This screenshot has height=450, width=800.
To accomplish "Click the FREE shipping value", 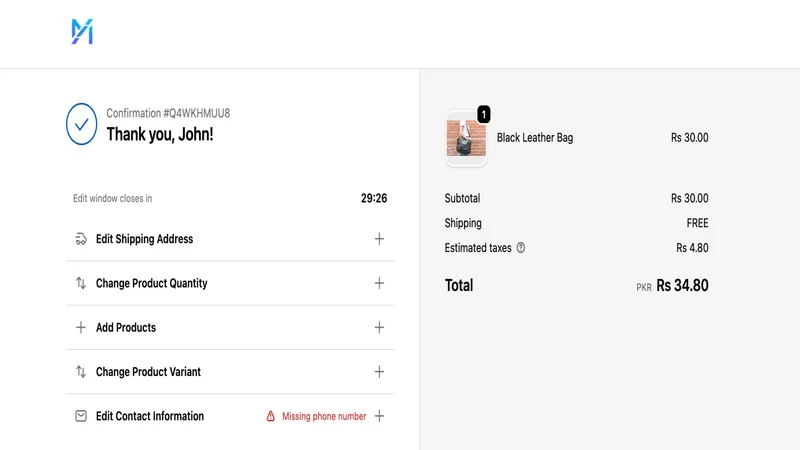I will [697, 223].
